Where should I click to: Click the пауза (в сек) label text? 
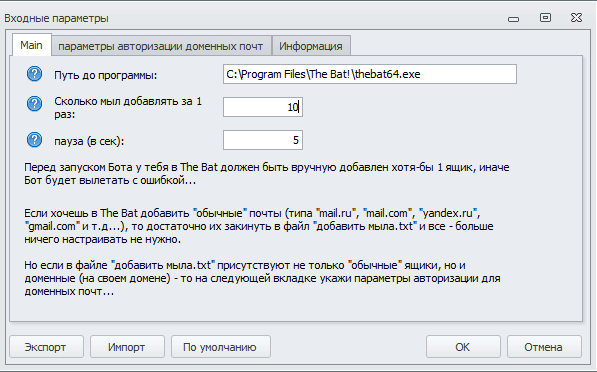point(89,141)
